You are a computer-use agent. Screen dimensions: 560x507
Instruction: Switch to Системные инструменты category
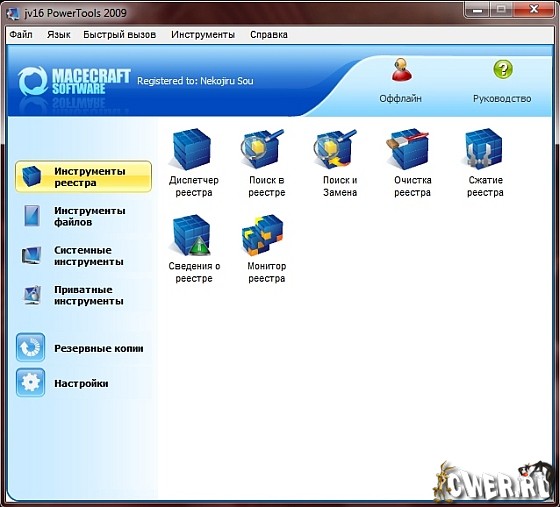tap(83, 256)
